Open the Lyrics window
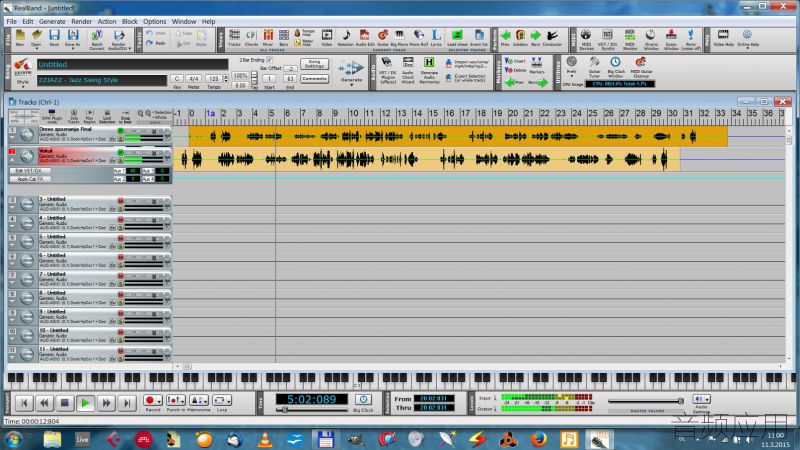Image resolution: width=800 pixels, height=450 pixels. pyautogui.click(x=436, y=38)
